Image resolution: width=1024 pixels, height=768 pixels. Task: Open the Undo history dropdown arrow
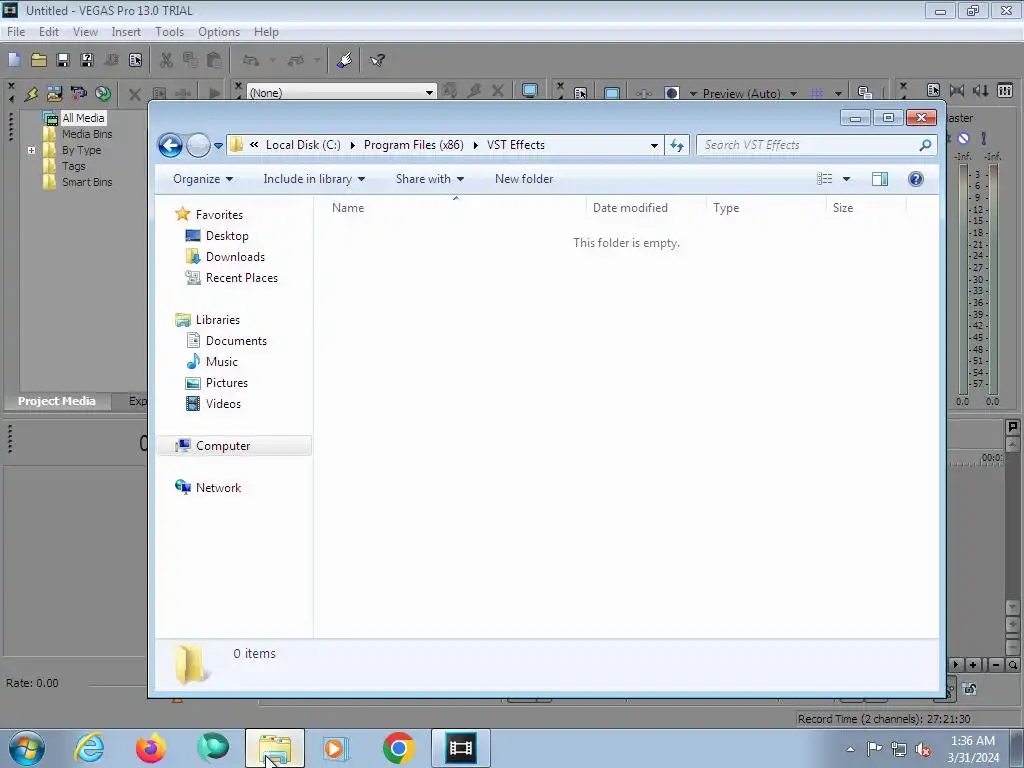tap(273, 60)
